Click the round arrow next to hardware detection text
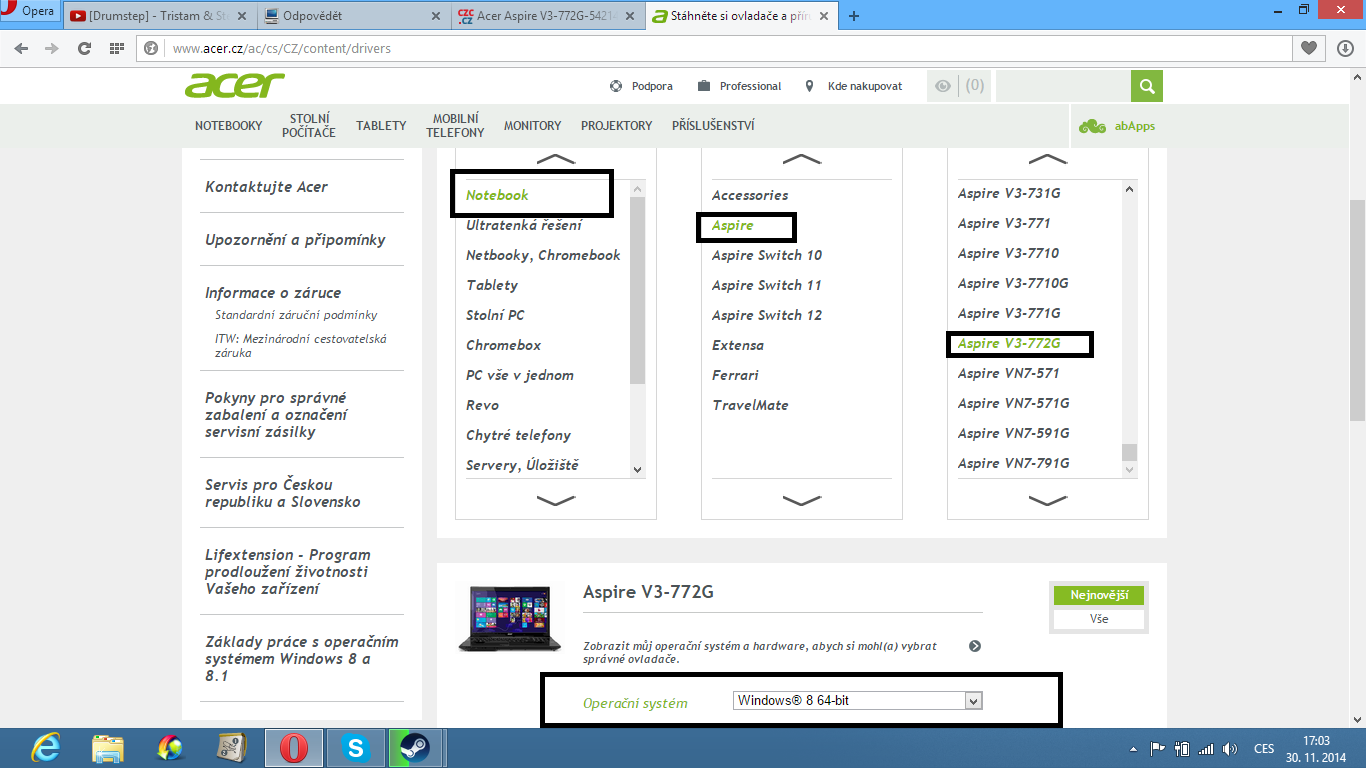1366x768 pixels. tap(975, 646)
